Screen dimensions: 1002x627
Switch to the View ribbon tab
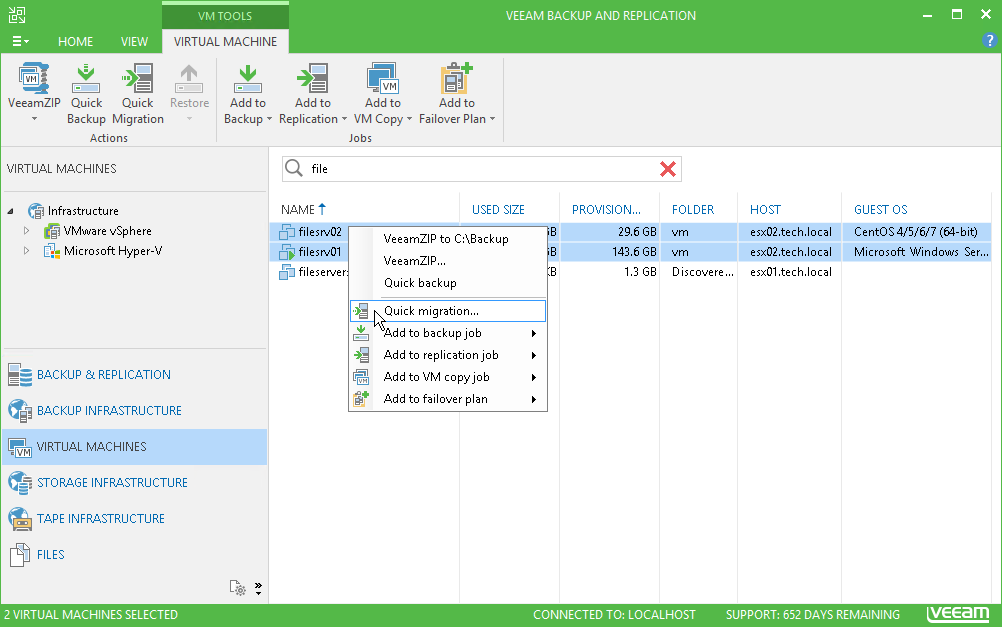[x=134, y=42]
